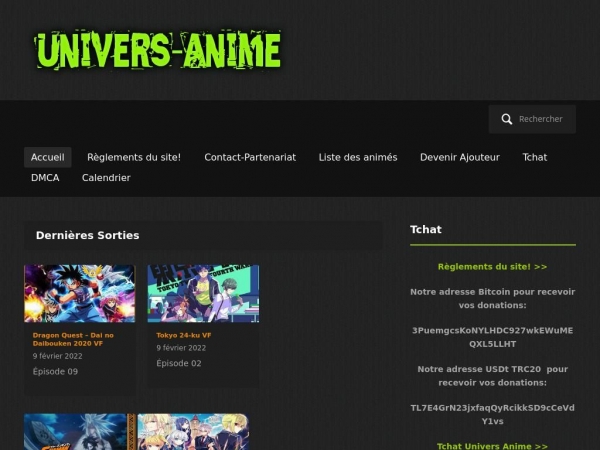Click the Dernières Sorties heading
600x450 pixels.
[x=88, y=235]
